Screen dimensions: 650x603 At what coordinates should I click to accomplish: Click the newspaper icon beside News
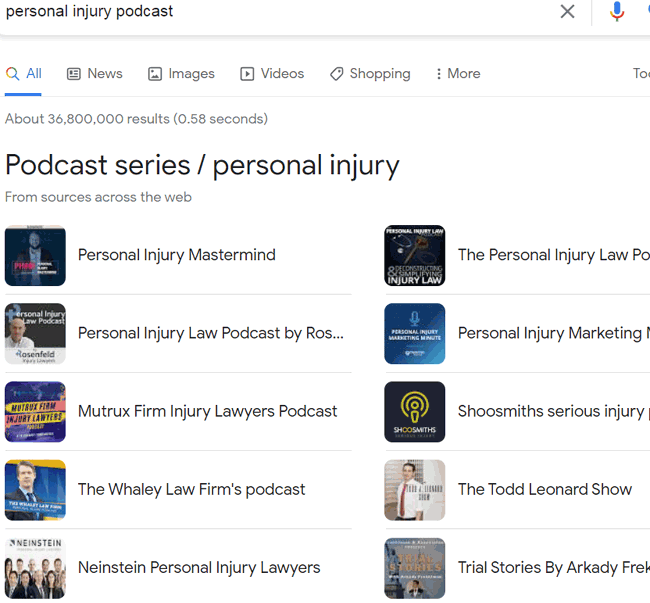tap(74, 74)
